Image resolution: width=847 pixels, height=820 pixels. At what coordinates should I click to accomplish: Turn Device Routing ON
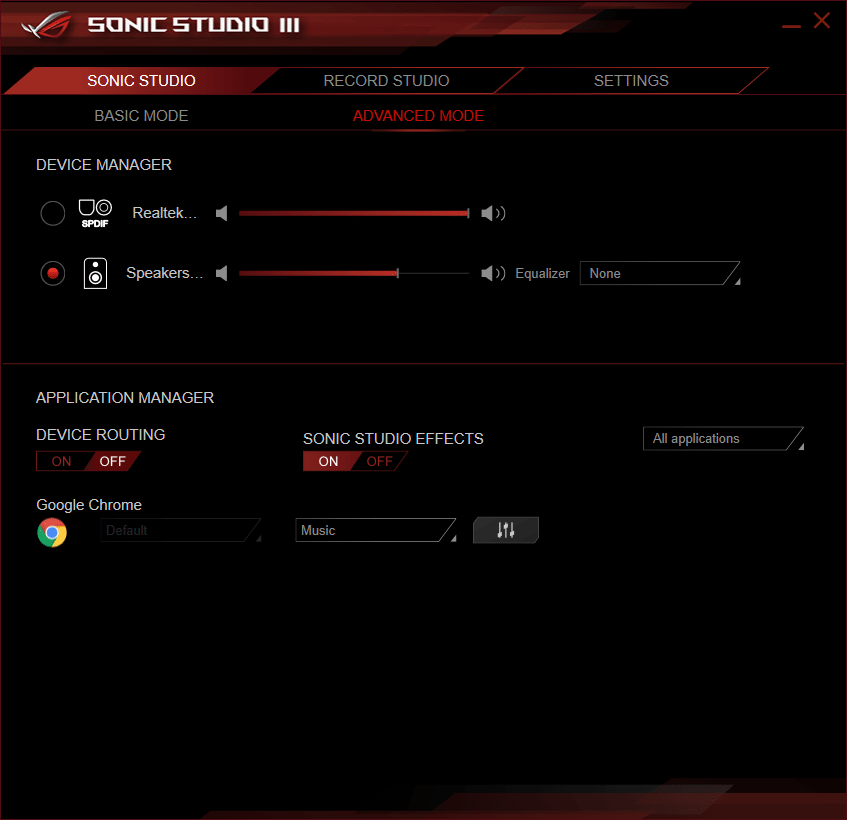coord(61,461)
